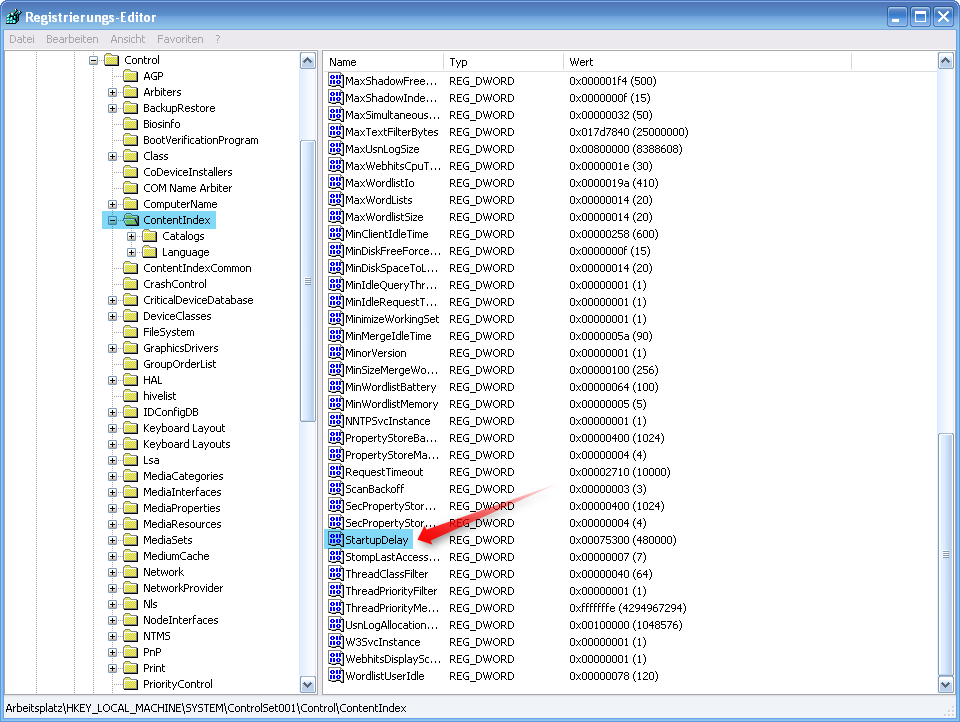
Task: Click the RequestTimeout value icon
Action: click(x=336, y=471)
